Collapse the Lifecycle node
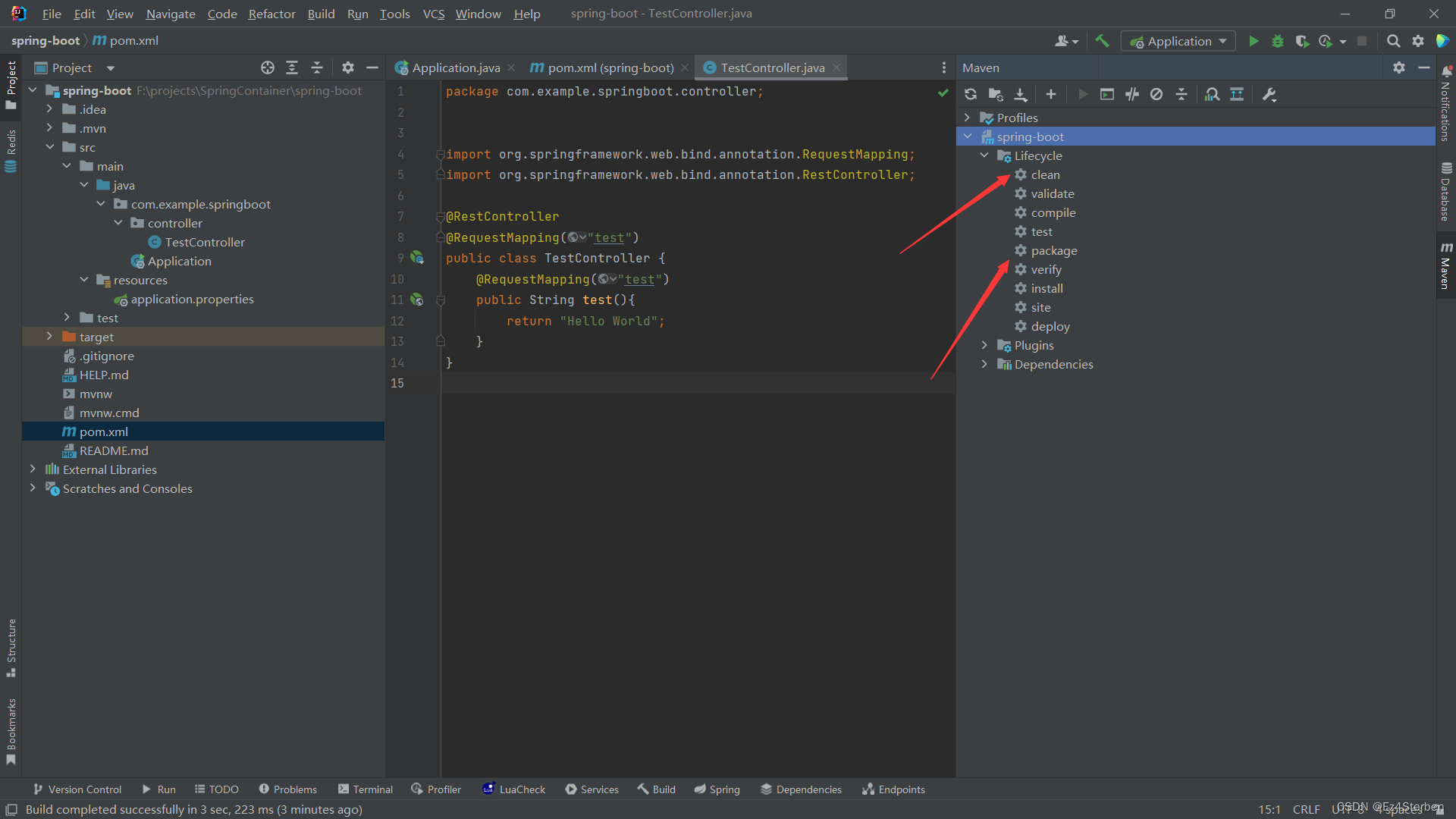The image size is (1456, 819). tap(984, 155)
